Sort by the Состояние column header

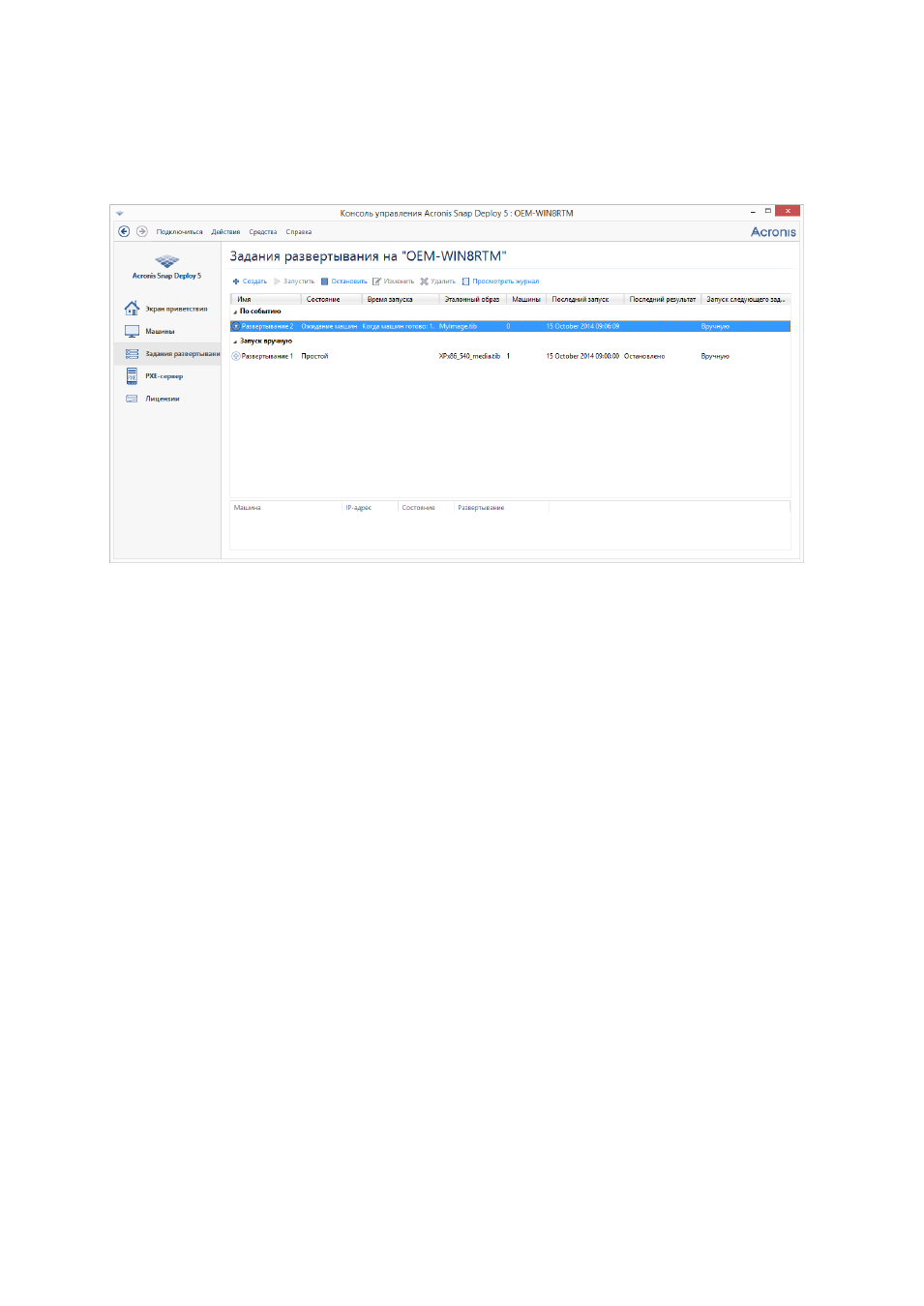(331, 299)
